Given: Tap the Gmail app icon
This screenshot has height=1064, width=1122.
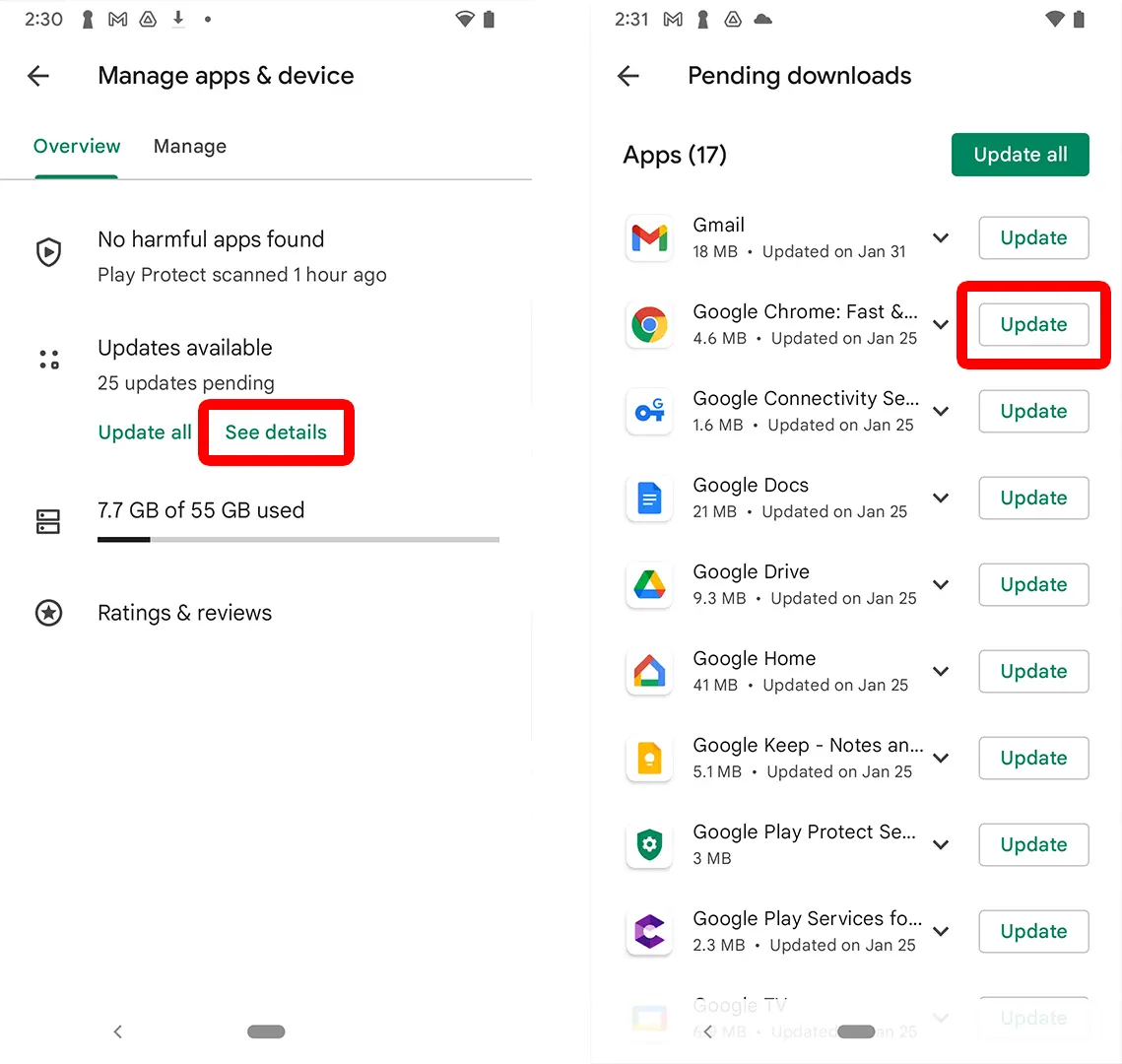Looking at the screenshot, I should pyautogui.click(x=649, y=237).
